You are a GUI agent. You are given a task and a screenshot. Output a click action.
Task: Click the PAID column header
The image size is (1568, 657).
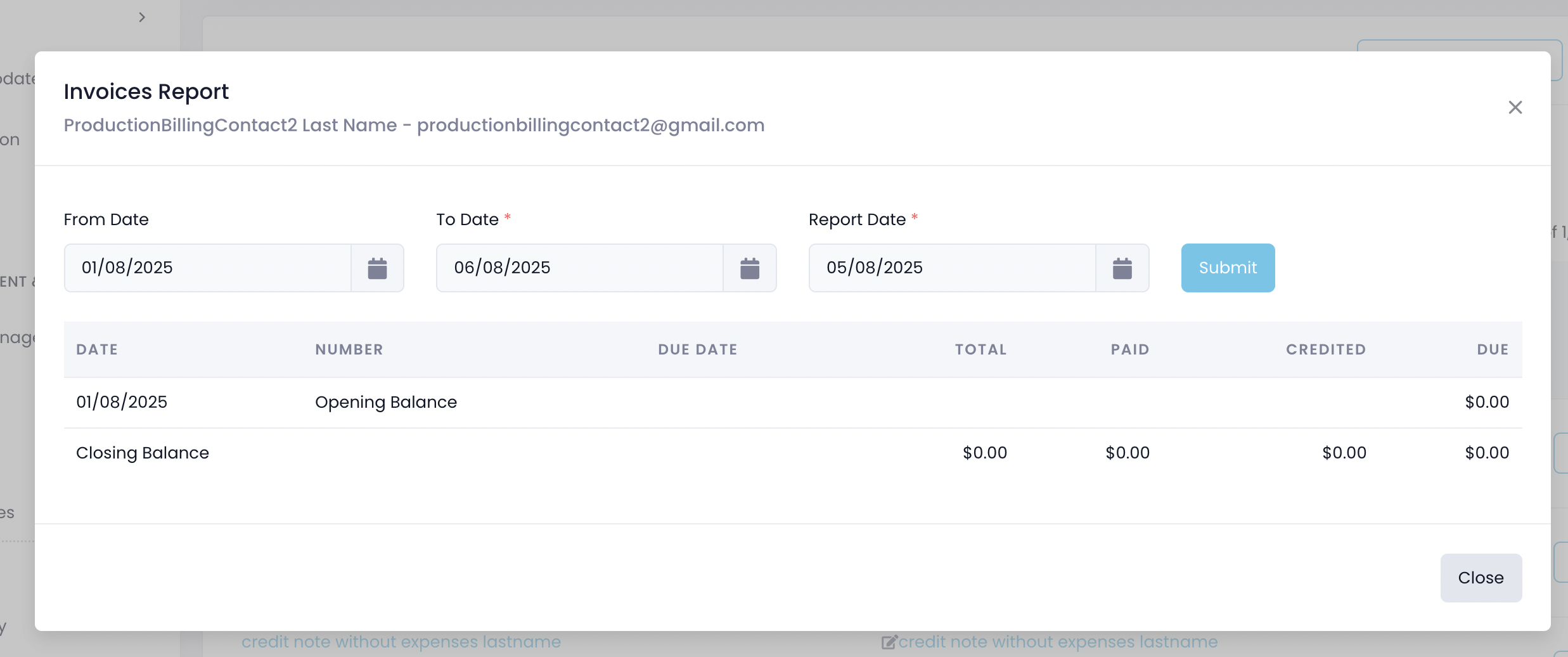click(x=1129, y=349)
